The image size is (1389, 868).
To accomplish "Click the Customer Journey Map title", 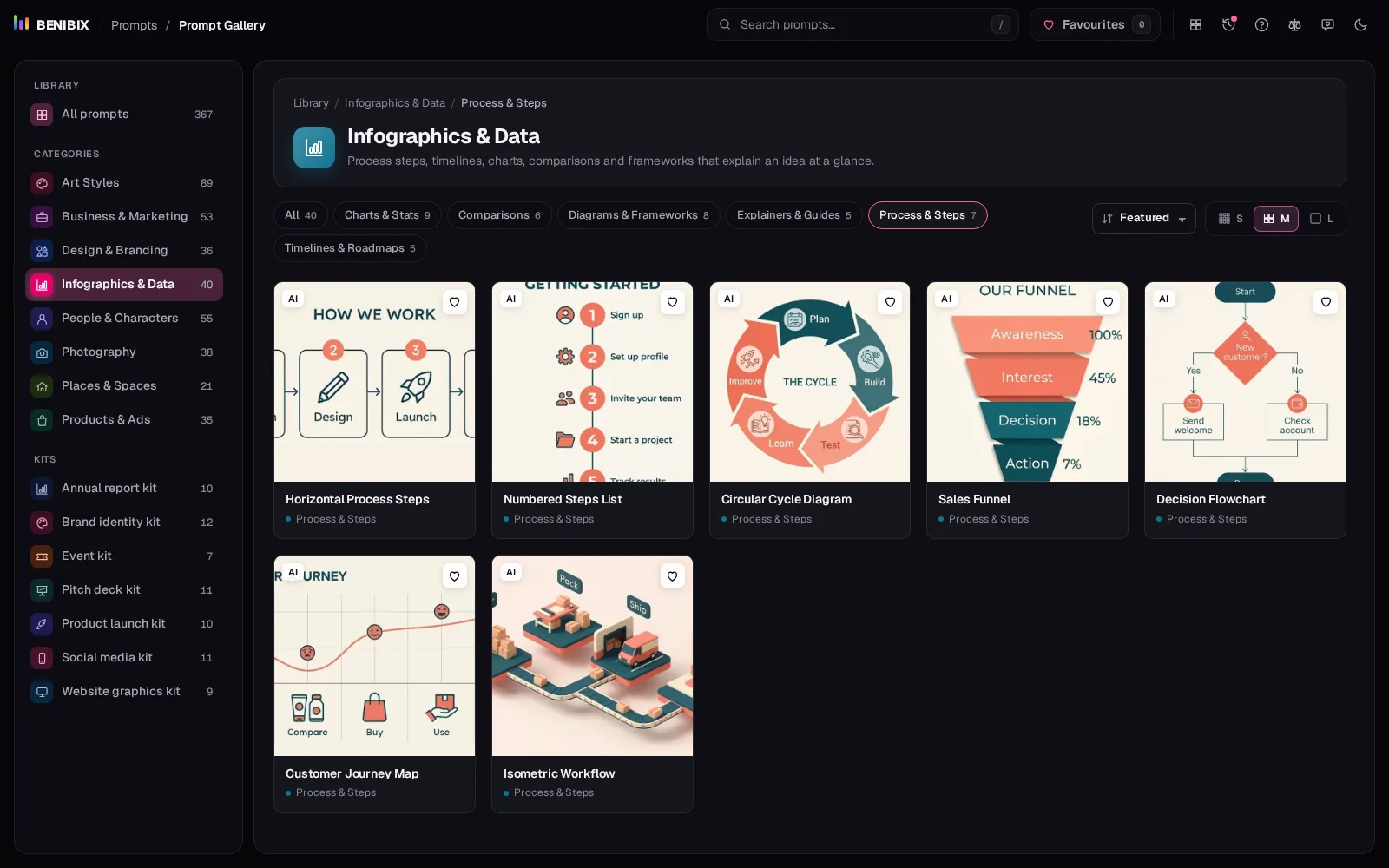I will (x=352, y=773).
